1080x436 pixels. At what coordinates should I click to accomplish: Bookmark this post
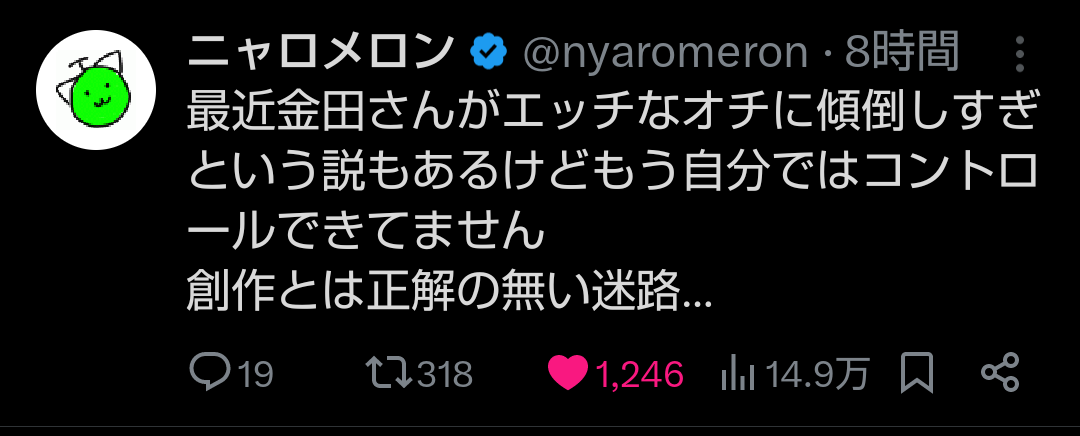(917, 373)
